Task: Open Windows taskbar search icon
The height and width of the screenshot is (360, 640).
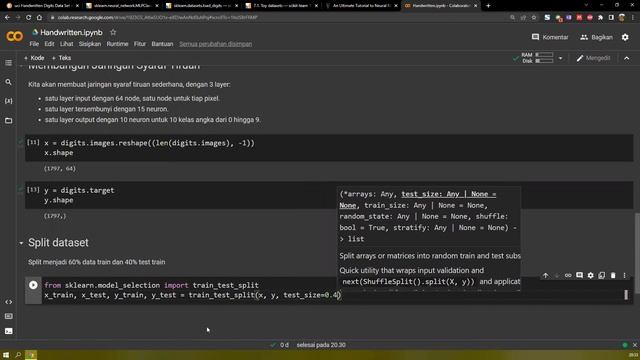Action: pyautogui.click(x=18, y=355)
